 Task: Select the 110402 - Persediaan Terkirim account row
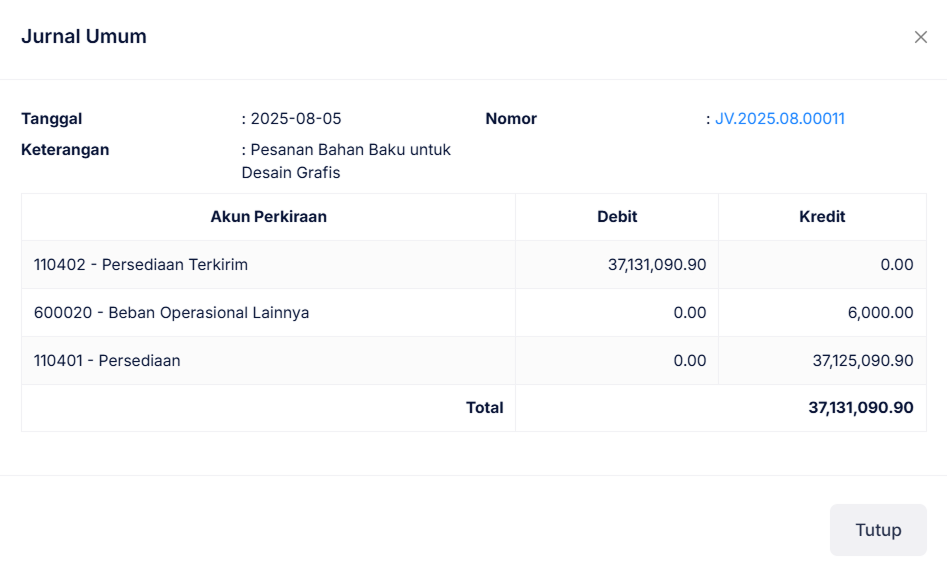pos(141,265)
